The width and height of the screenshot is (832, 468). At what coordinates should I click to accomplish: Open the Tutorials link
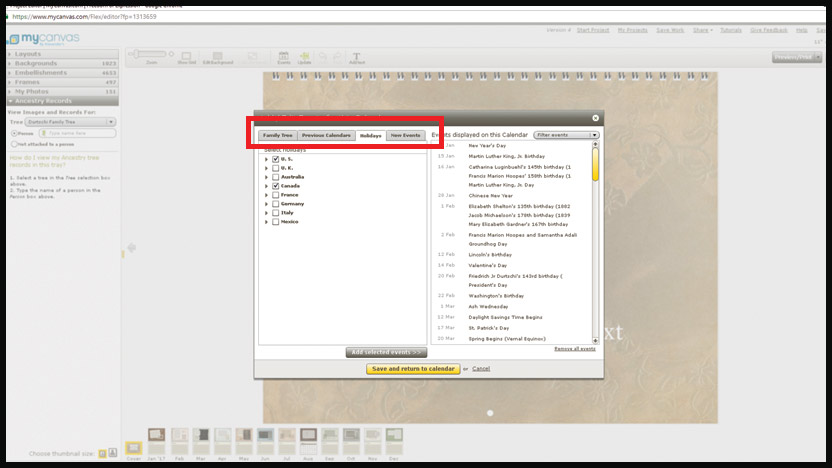point(731,30)
